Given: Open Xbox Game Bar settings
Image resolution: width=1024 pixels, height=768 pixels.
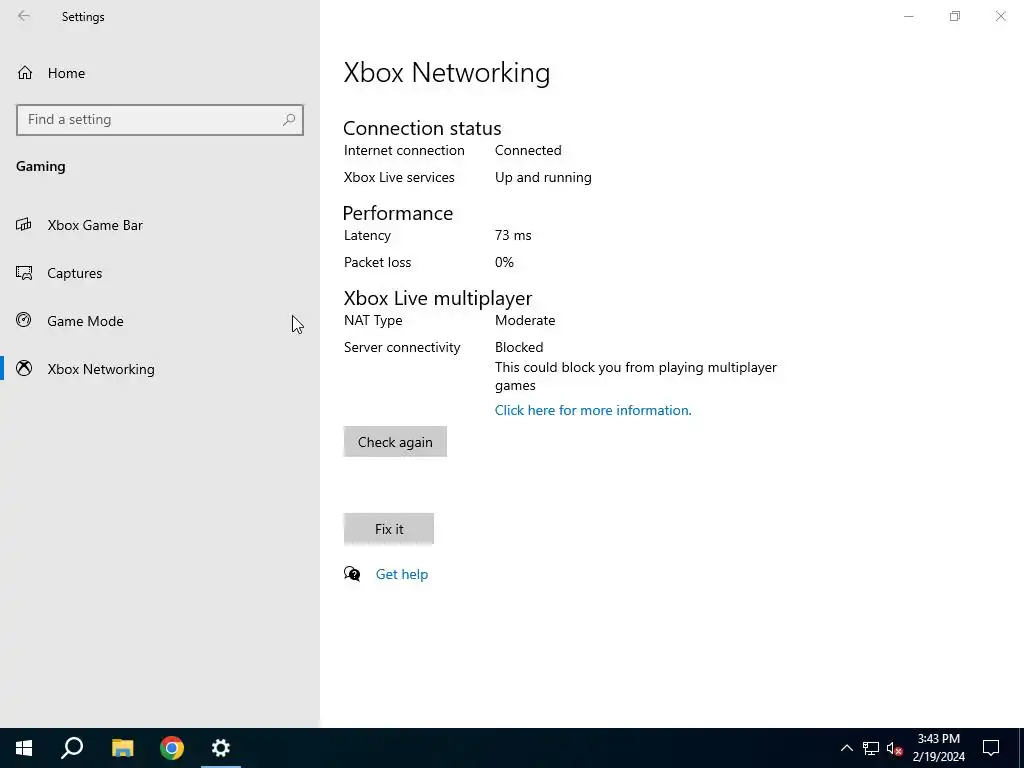Looking at the screenshot, I should coord(160,225).
